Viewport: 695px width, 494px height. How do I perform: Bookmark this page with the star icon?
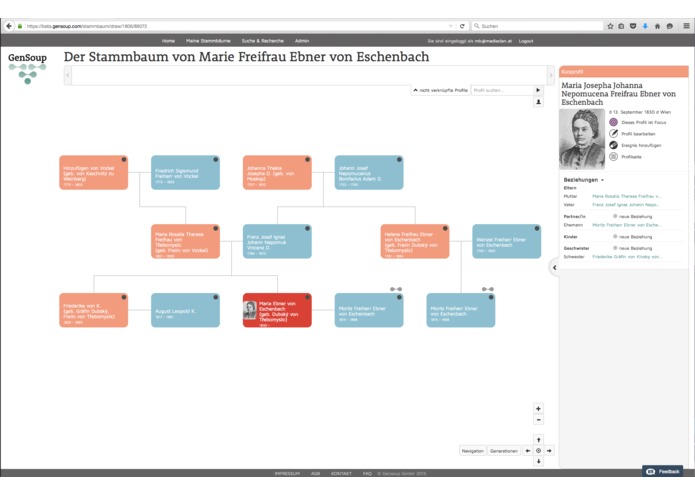pos(610,26)
